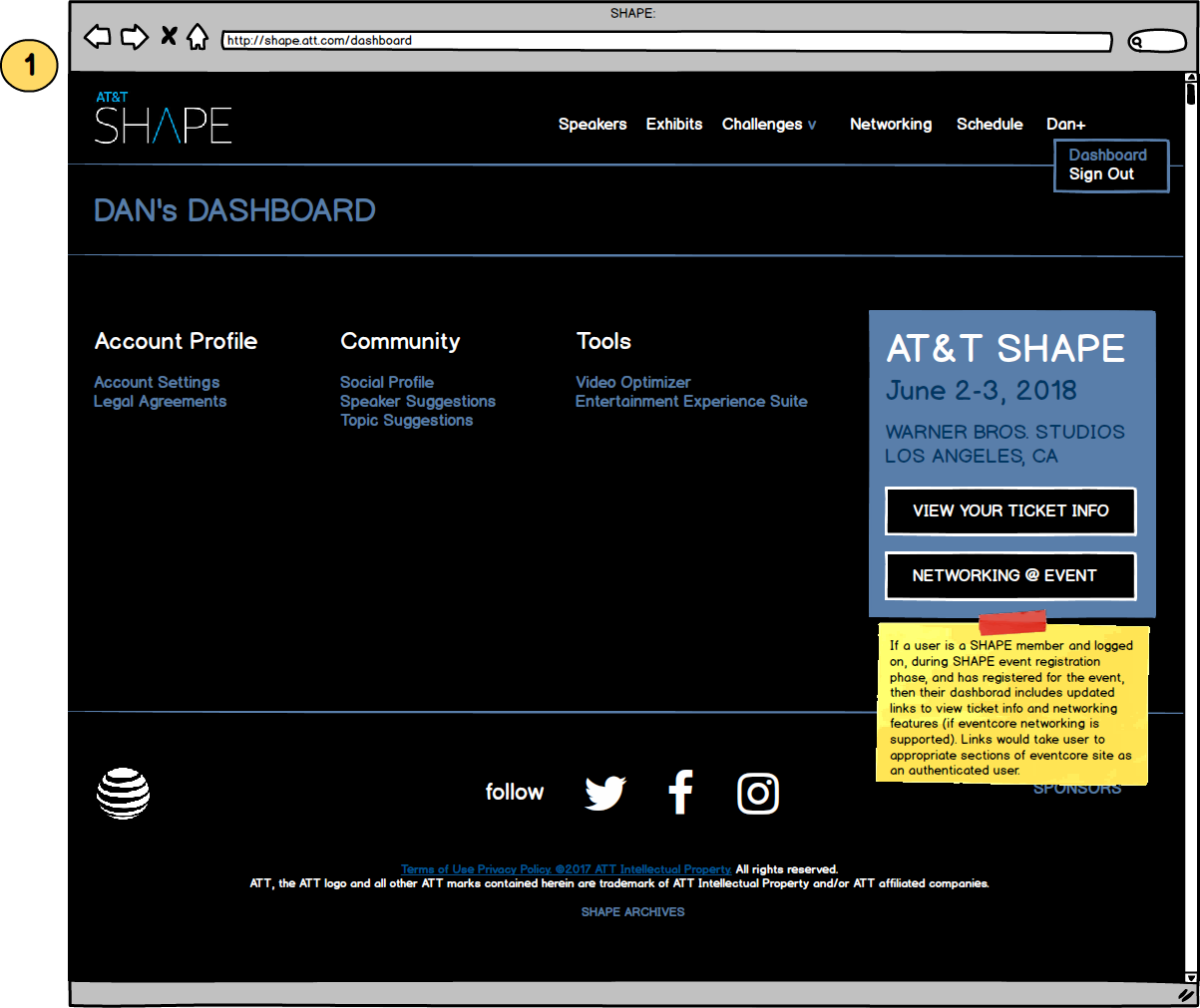Click the browser search box
Viewport: 1200px width, 1008px height.
pyautogui.click(x=1157, y=41)
